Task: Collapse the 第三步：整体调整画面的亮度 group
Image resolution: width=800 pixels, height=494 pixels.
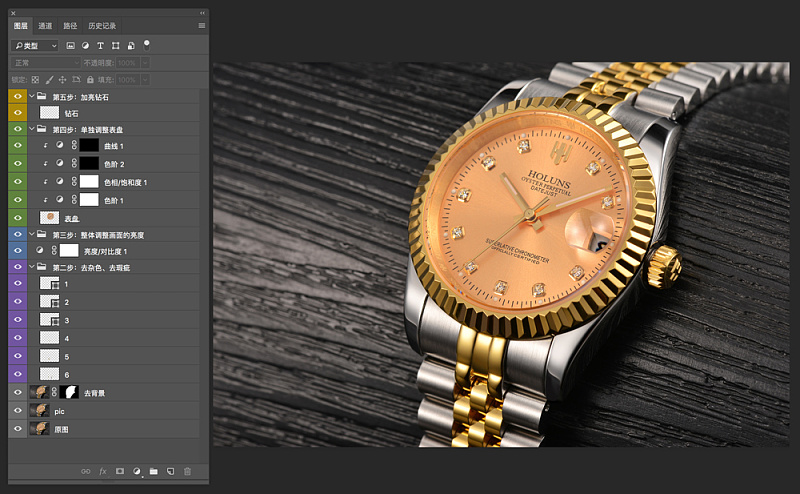Action: point(32,234)
